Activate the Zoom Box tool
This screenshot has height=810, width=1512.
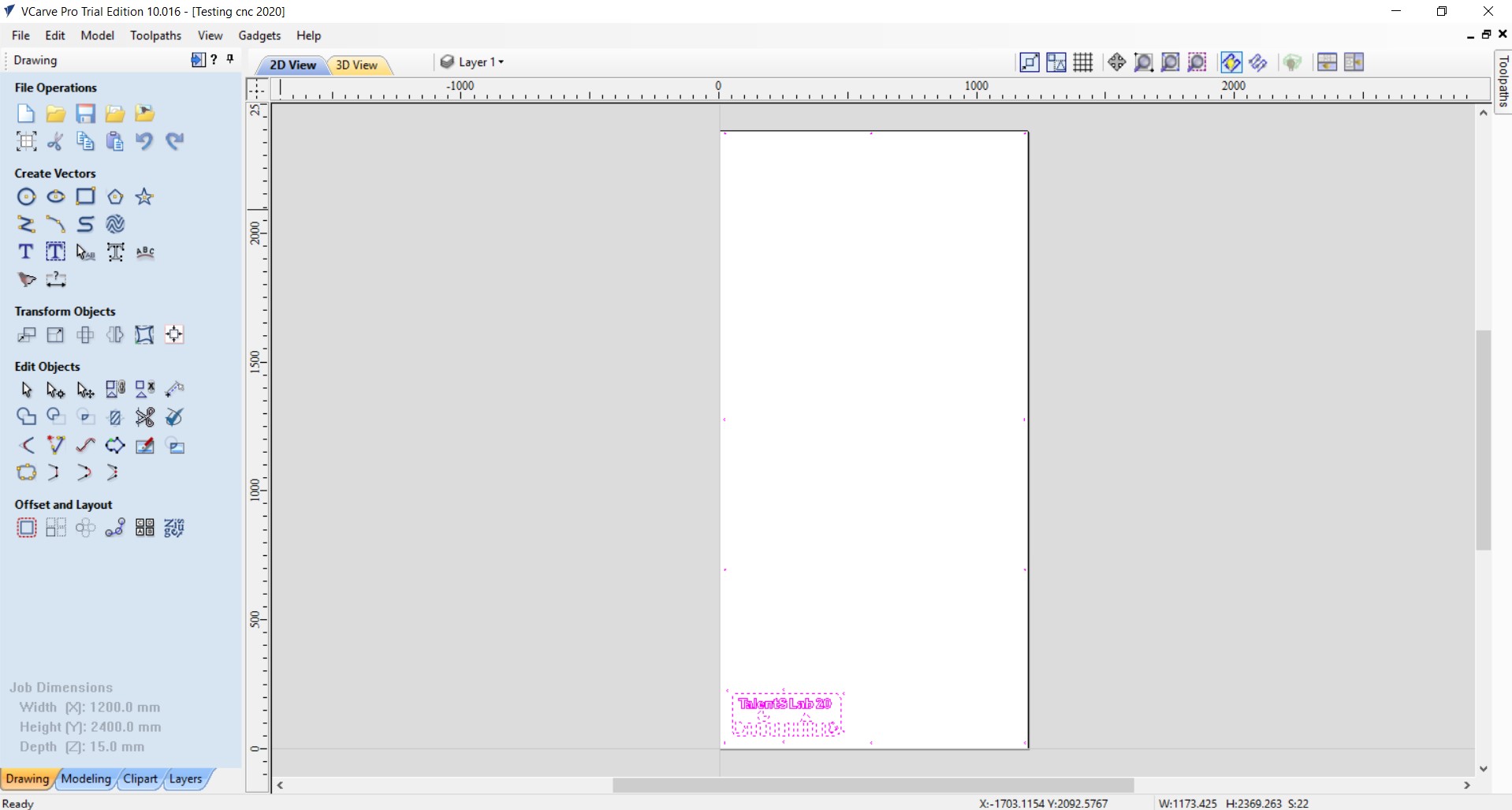tap(1144, 62)
